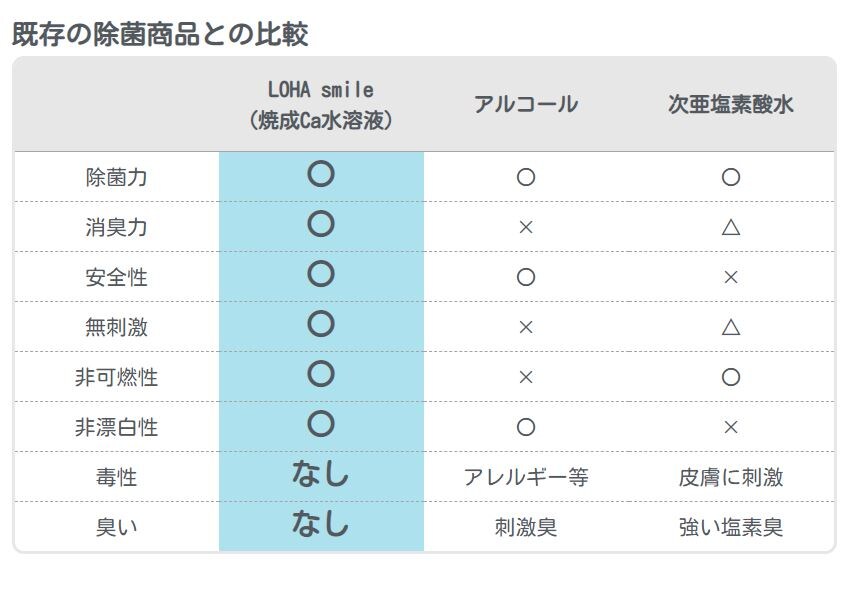Click the 次亜塩素酸水 triangle for 消臭力
Image resolution: width=854 pixels, height=594 pixels.
730,227
